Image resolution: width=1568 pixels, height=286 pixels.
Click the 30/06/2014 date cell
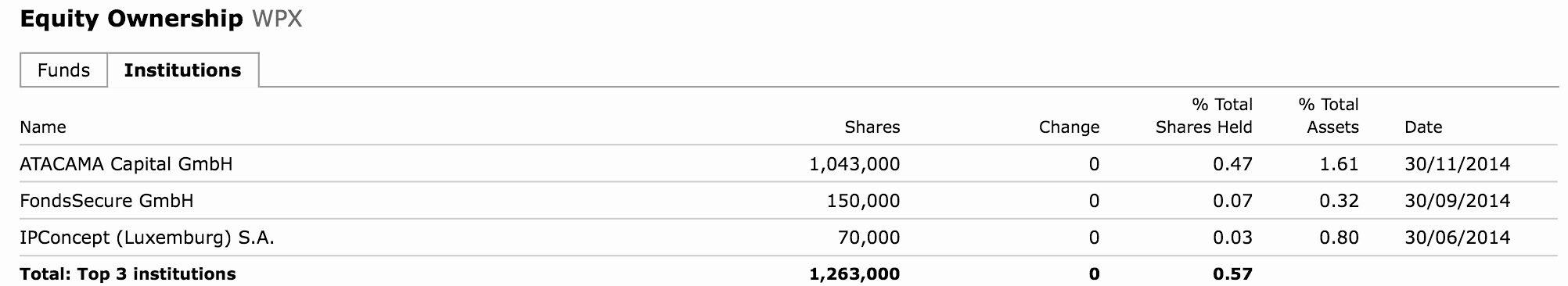pyautogui.click(x=1458, y=238)
